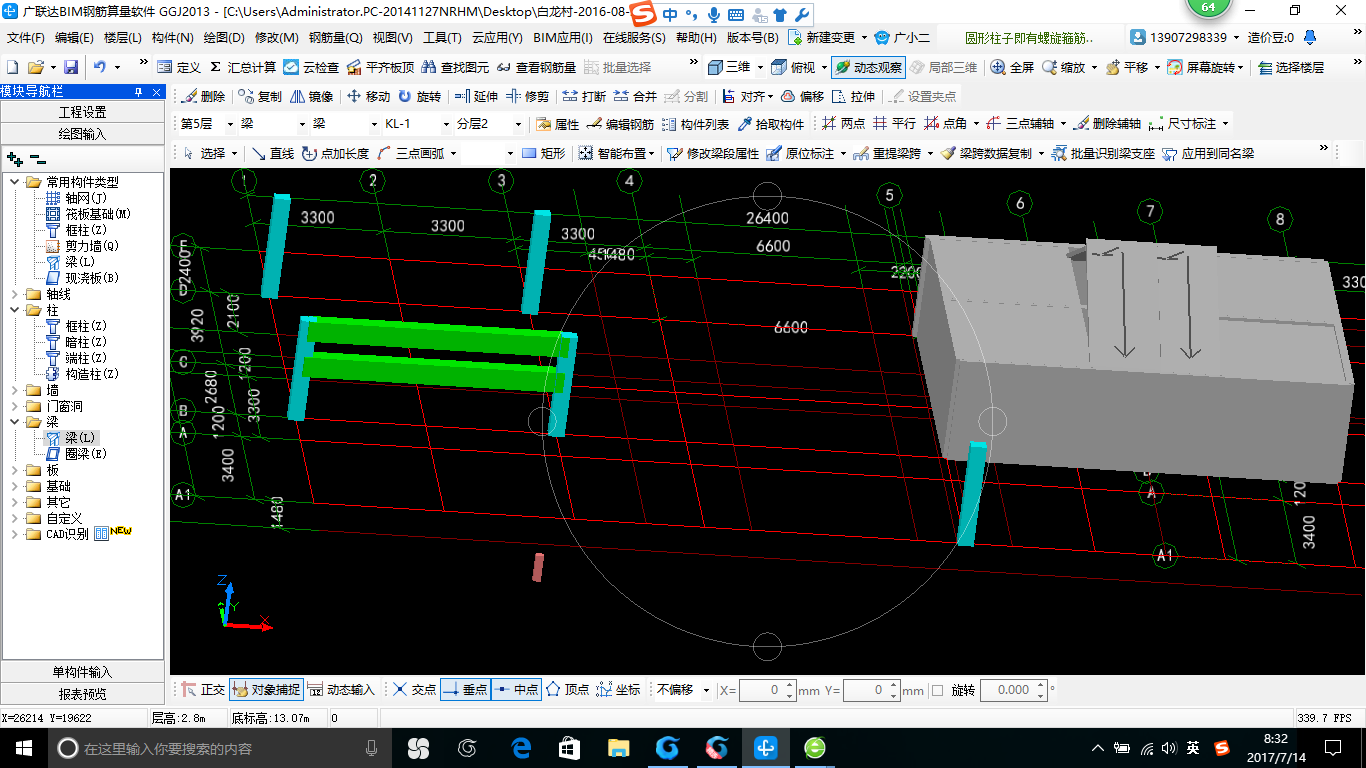The height and width of the screenshot is (768, 1366).
Task: Enable the 旋转 rotation checkbox
Action: (937, 690)
